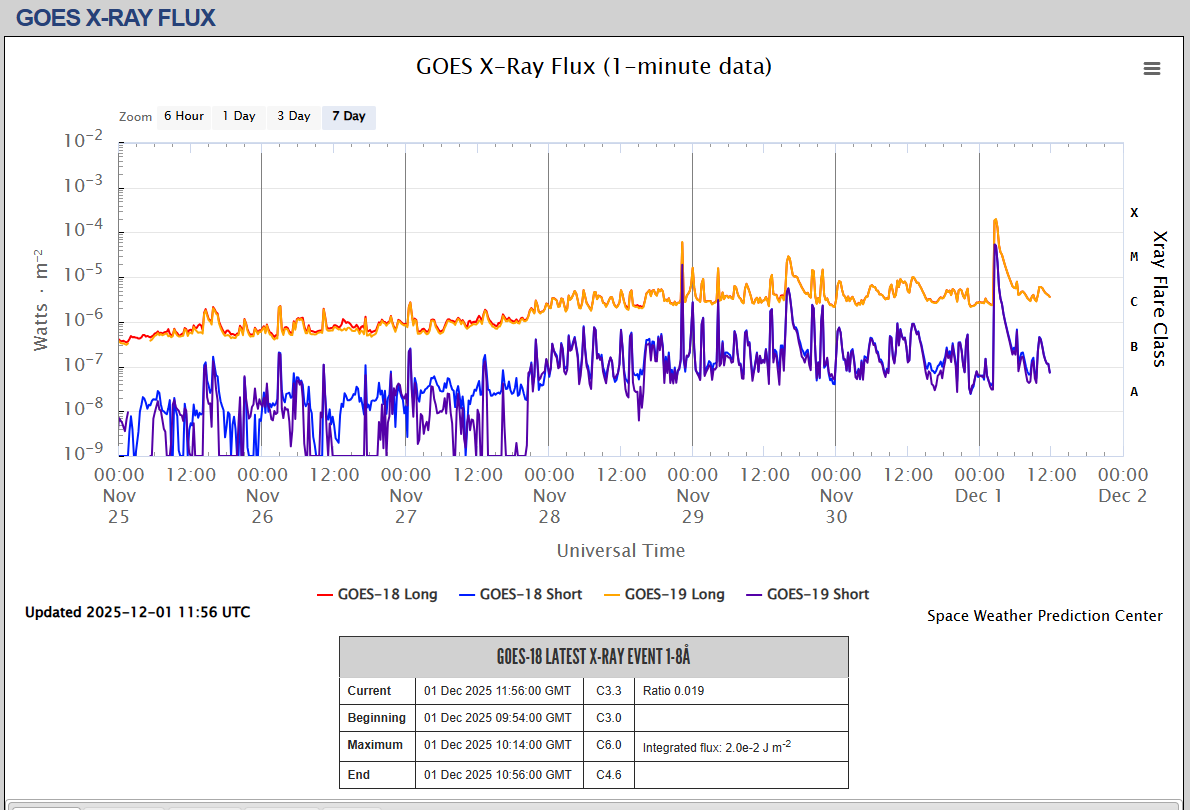Click the GOES-18 Latest X-Ray Event table header
Image resolution: width=1190 pixels, height=810 pixels.
click(593, 657)
